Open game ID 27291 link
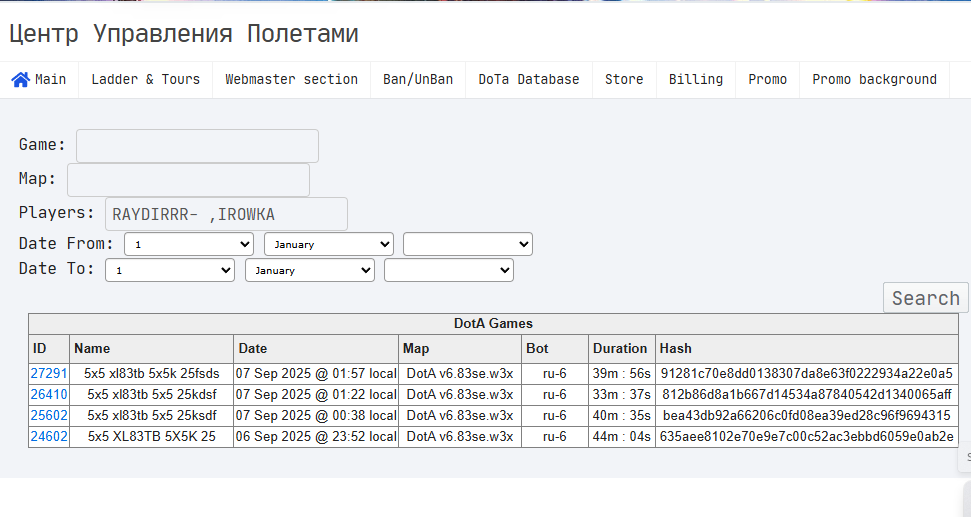This screenshot has height=517, width=971. click(x=49, y=373)
